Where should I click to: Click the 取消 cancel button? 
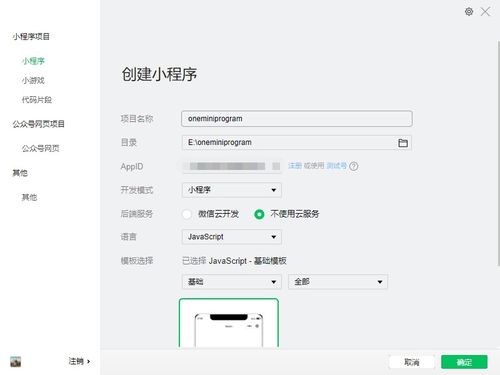pos(412,362)
